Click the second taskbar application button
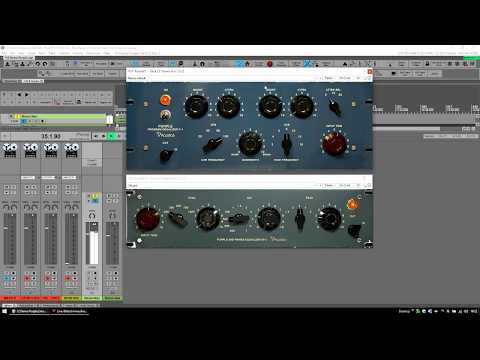This screenshot has width=480, height=360. click(x=70, y=311)
